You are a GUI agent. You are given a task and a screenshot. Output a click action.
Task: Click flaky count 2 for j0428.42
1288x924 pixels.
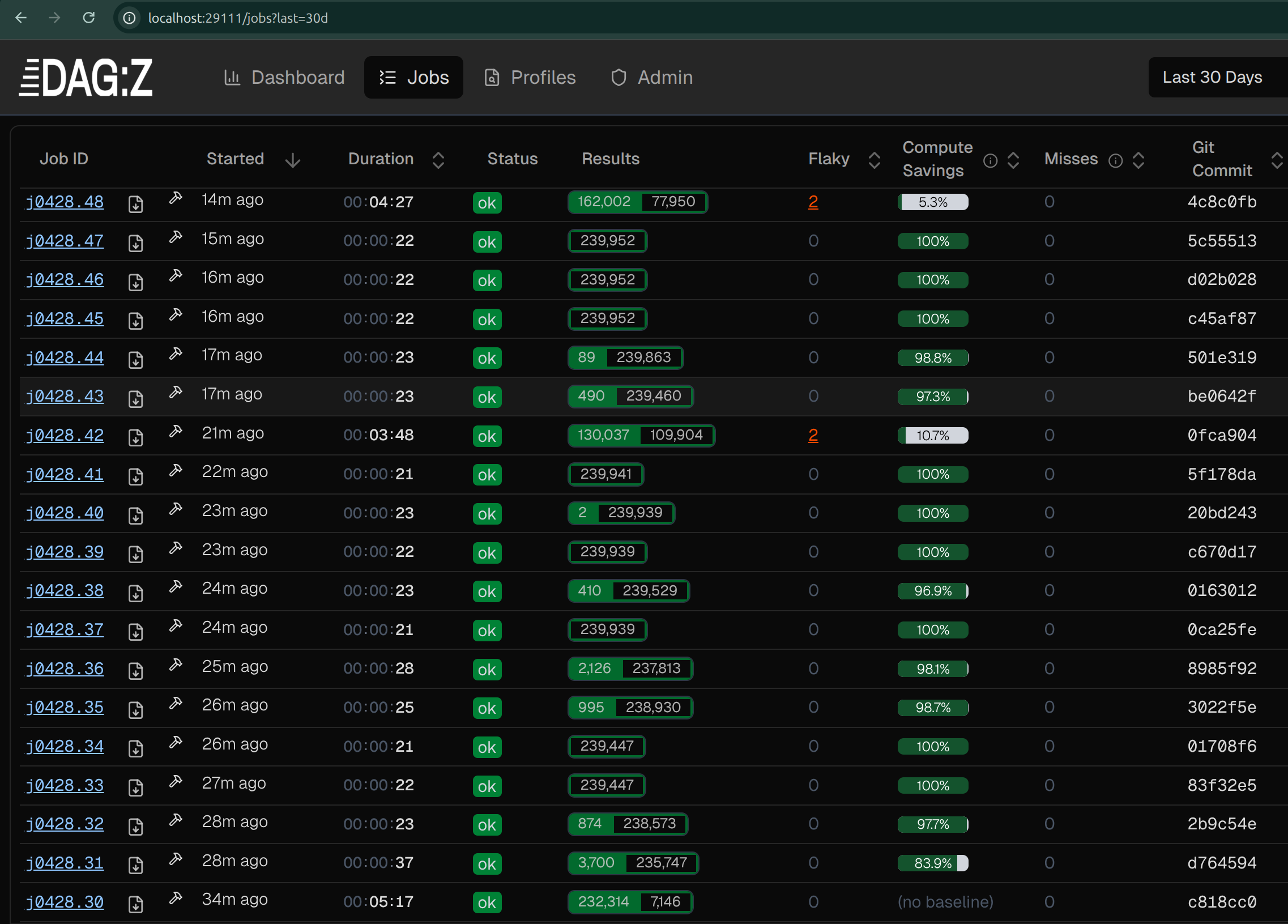point(813,435)
